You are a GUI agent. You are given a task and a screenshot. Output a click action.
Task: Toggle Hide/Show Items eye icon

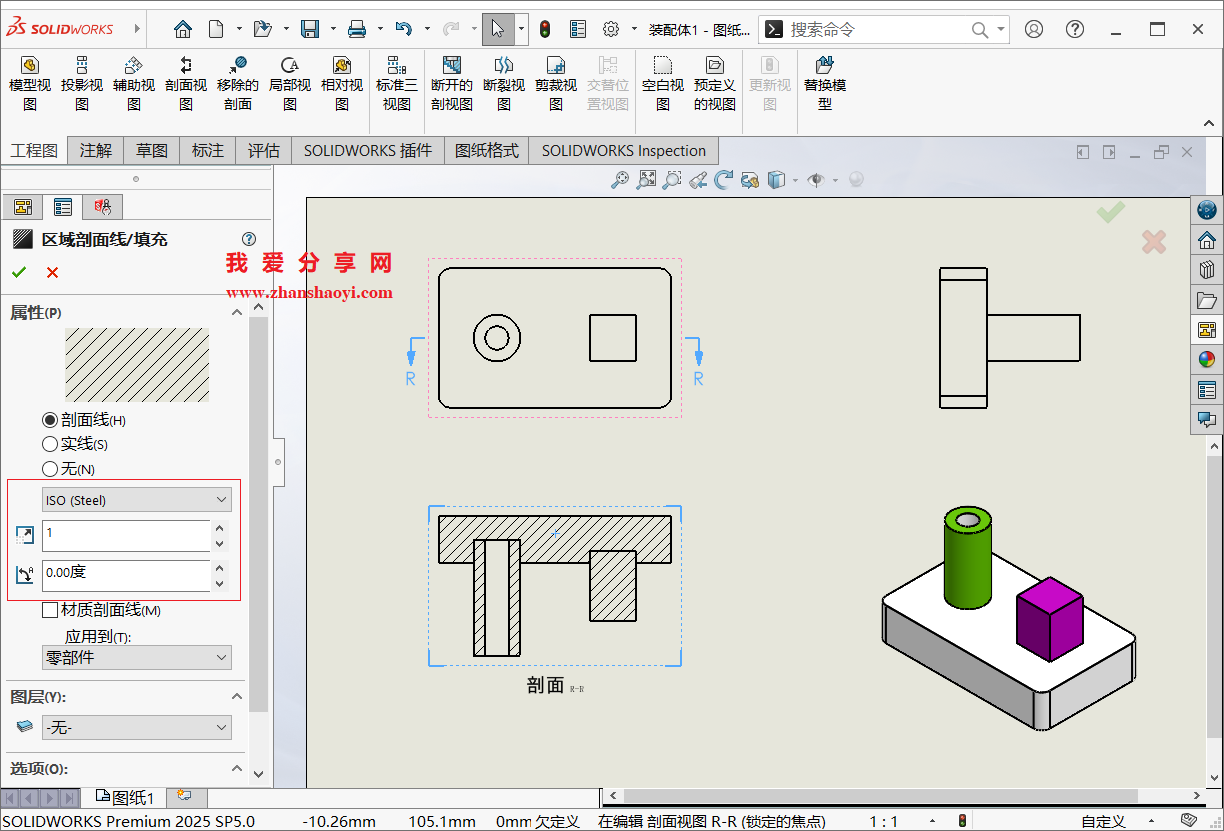point(816,180)
